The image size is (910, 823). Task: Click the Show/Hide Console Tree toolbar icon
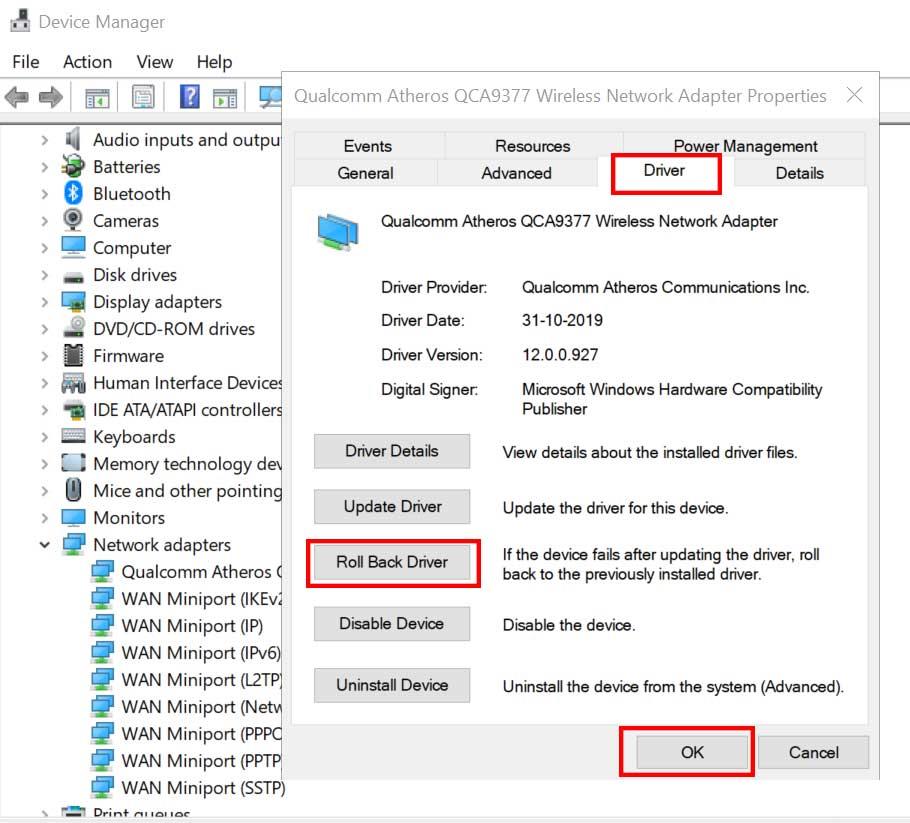coord(97,97)
